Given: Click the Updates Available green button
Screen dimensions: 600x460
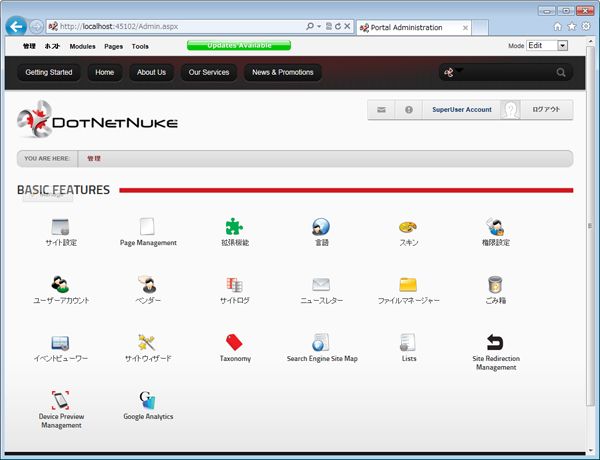Looking at the screenshot, I should tap(239, 45).
